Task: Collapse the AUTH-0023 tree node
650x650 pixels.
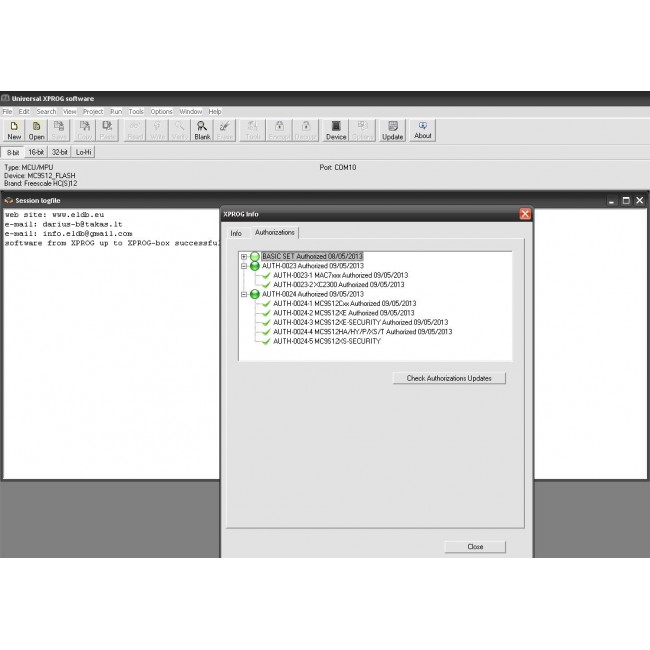Action: pyautogui.click(x=244, y=266)
